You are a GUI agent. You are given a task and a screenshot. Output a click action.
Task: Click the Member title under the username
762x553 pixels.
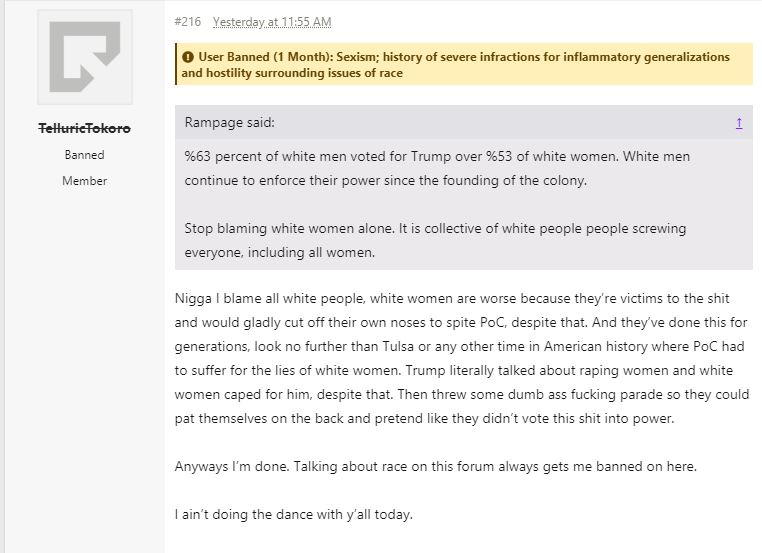pyautogui.click(x=85, y=181)
